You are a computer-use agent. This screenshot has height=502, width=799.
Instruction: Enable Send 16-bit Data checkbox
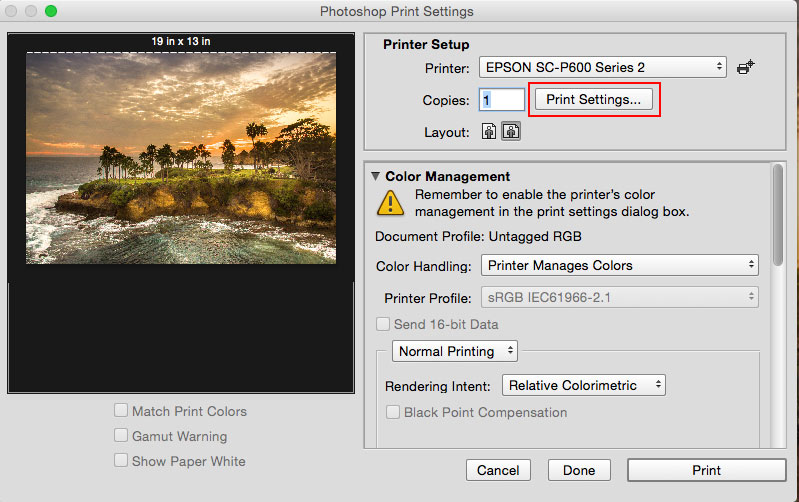383,324
